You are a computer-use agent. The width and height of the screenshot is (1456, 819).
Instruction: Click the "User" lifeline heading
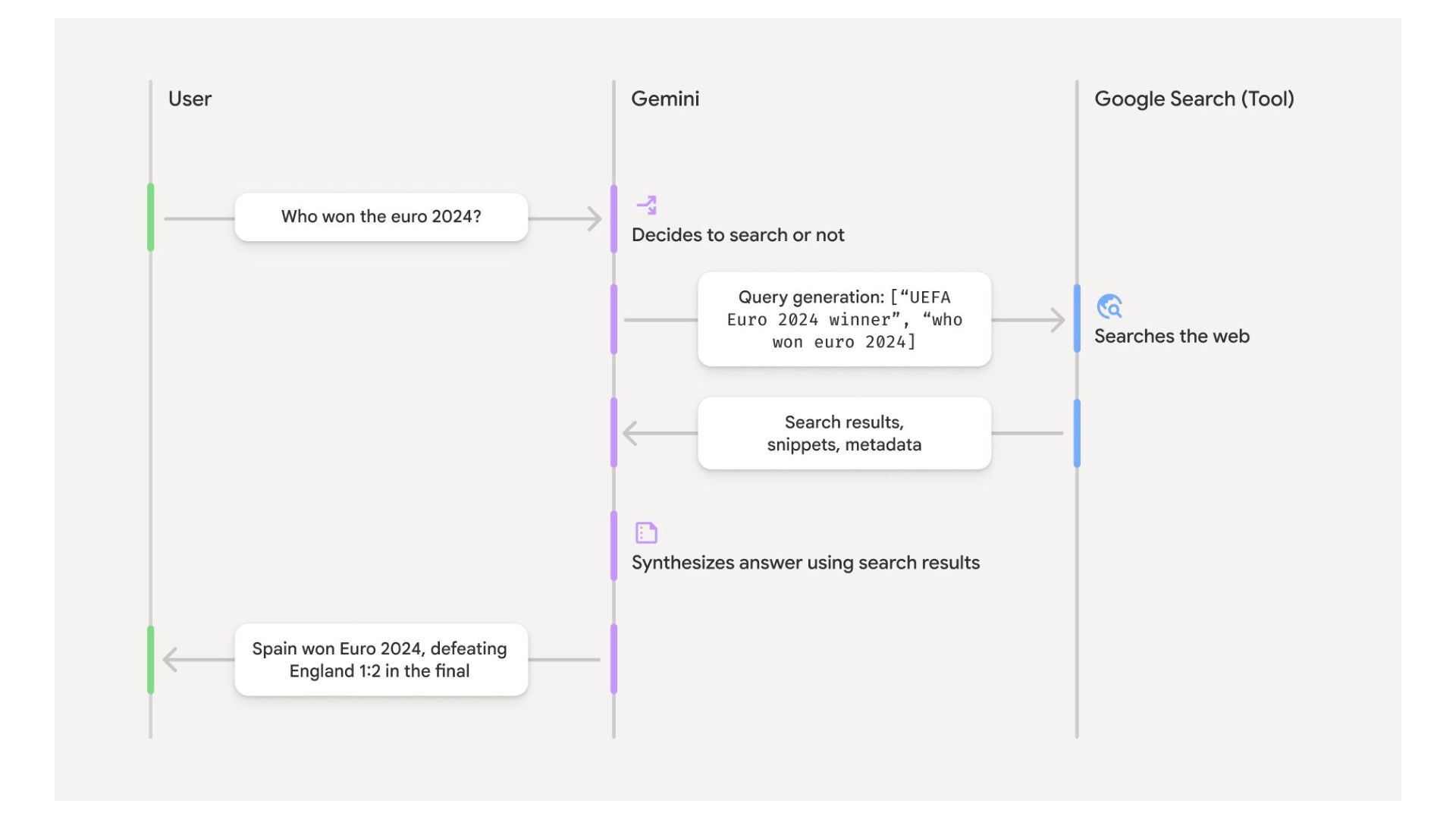click(190, 99)
